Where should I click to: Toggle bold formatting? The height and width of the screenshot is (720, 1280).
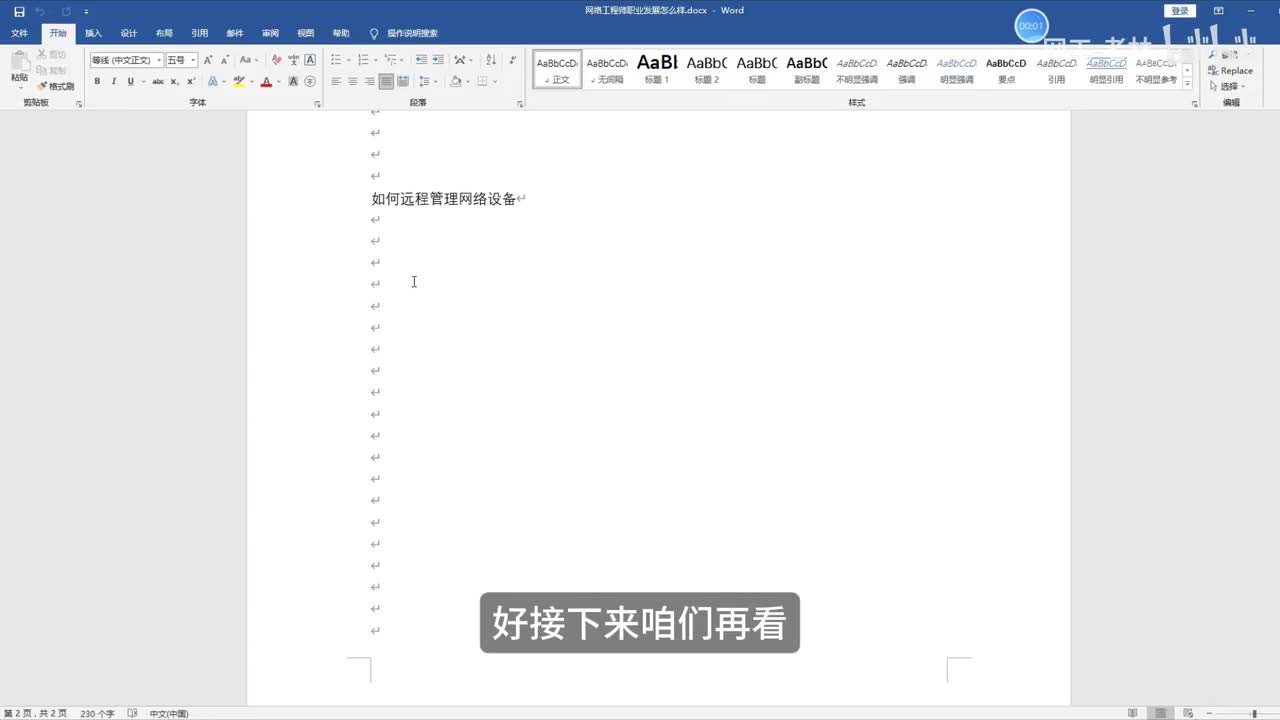click(x=97, y=81)
